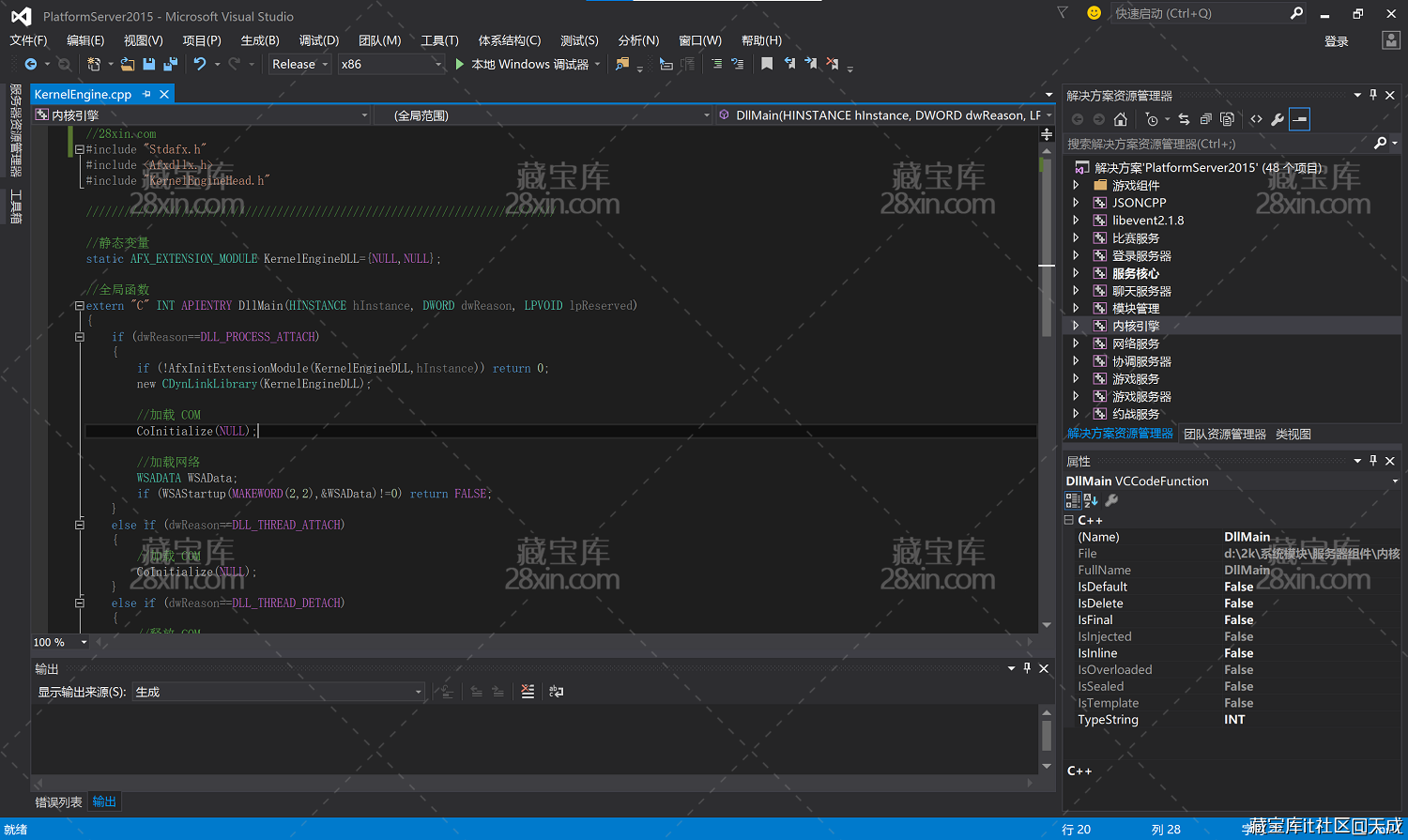
Task: Toggle auto-hide pin of Output panel
Action: tap(1027, 668)
